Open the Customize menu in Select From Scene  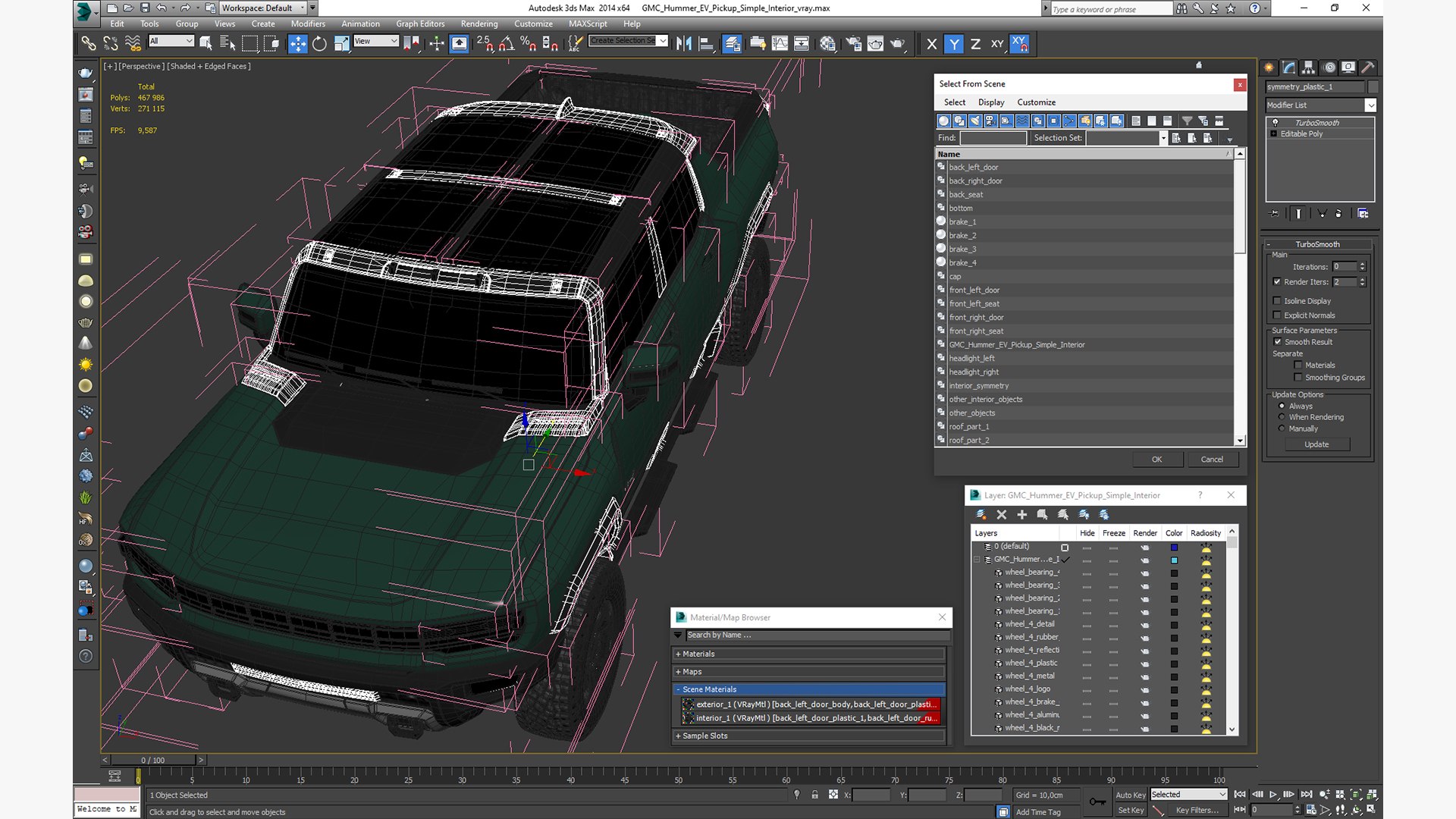click(x=1036, y=102)
